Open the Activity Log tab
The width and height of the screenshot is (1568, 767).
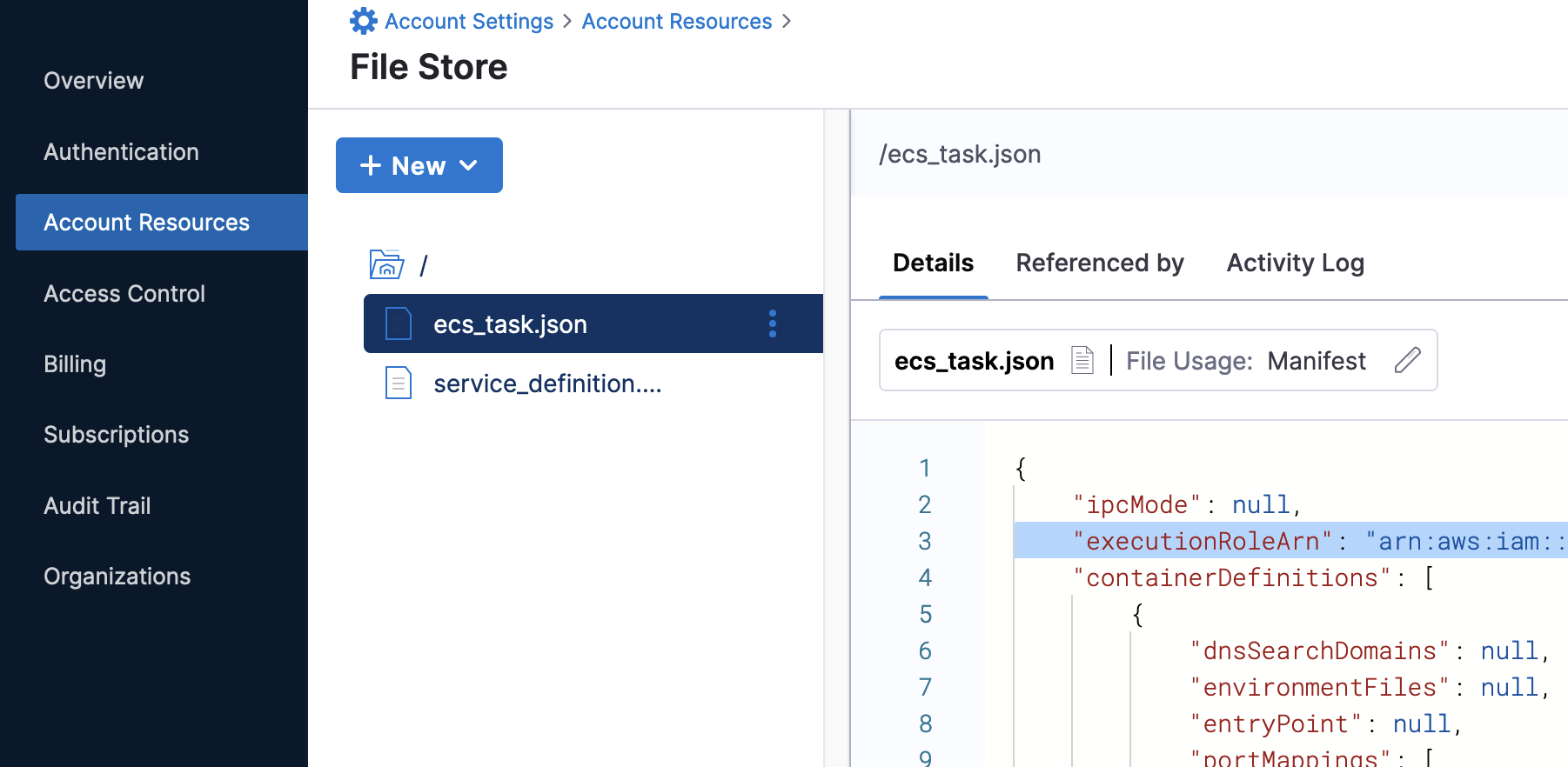(1295, 263)
